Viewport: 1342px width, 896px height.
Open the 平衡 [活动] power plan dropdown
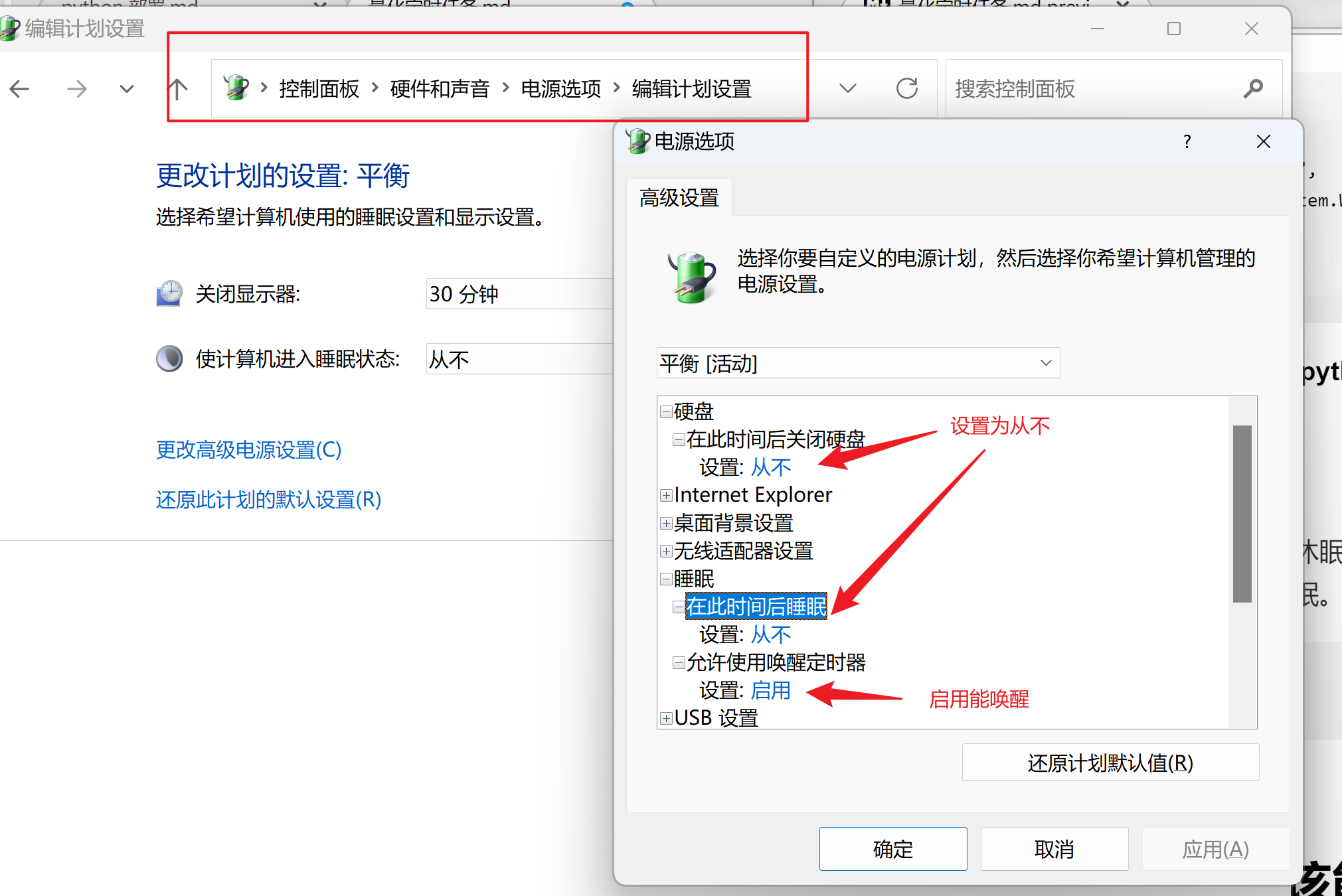click(x=857, y=363)
